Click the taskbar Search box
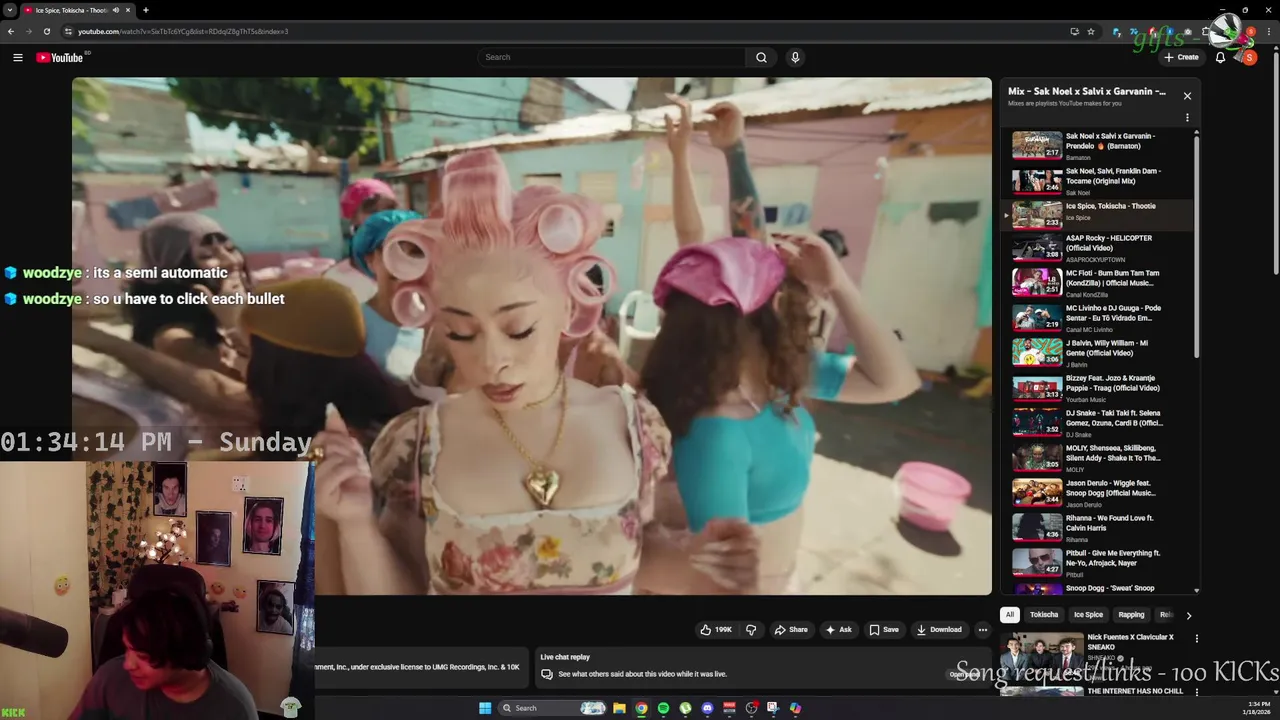The width and height of the screenshot is (1280, 720). pyautogui.click(x=553, y=708)
